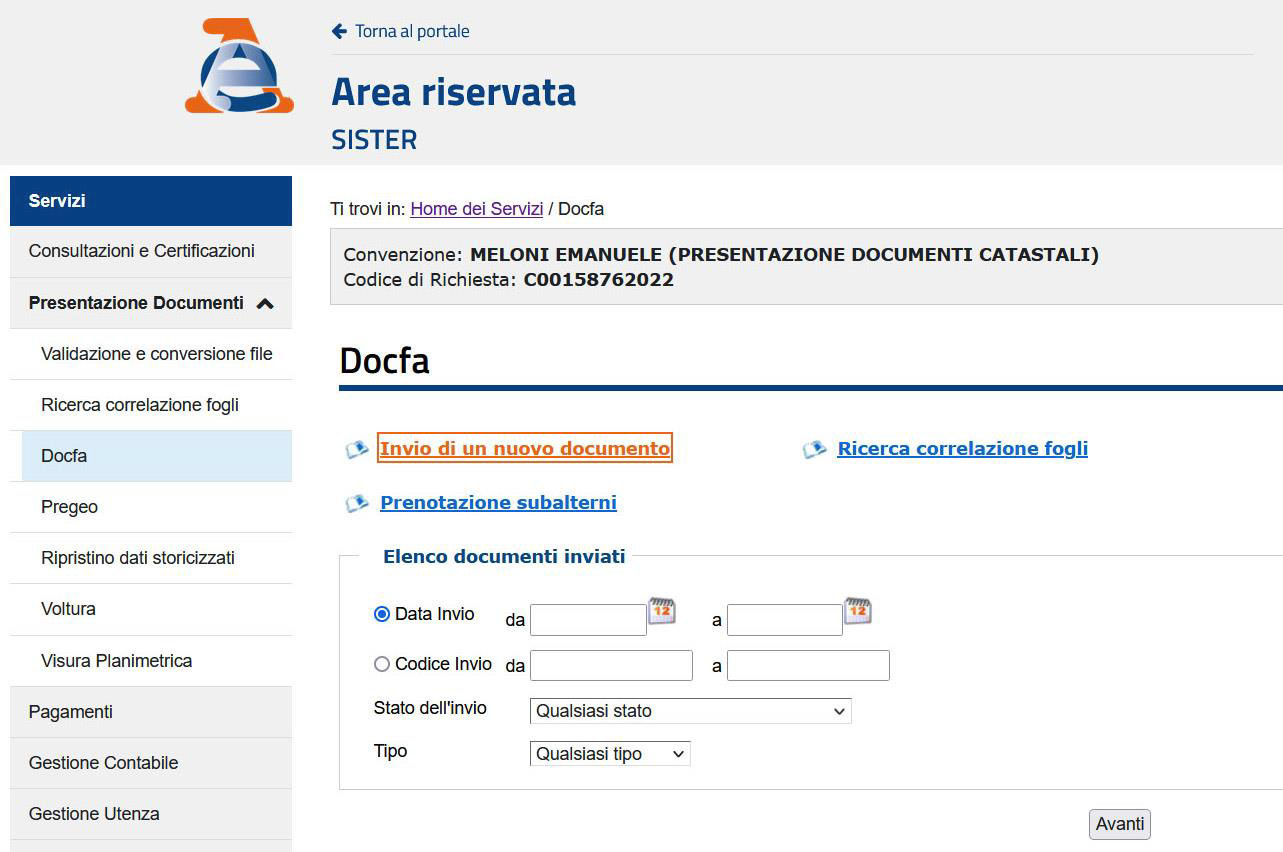The width and height of the screenshot is (1283, 852).
Task: Open the Tipo dropdown
Action: click(609, 754)
